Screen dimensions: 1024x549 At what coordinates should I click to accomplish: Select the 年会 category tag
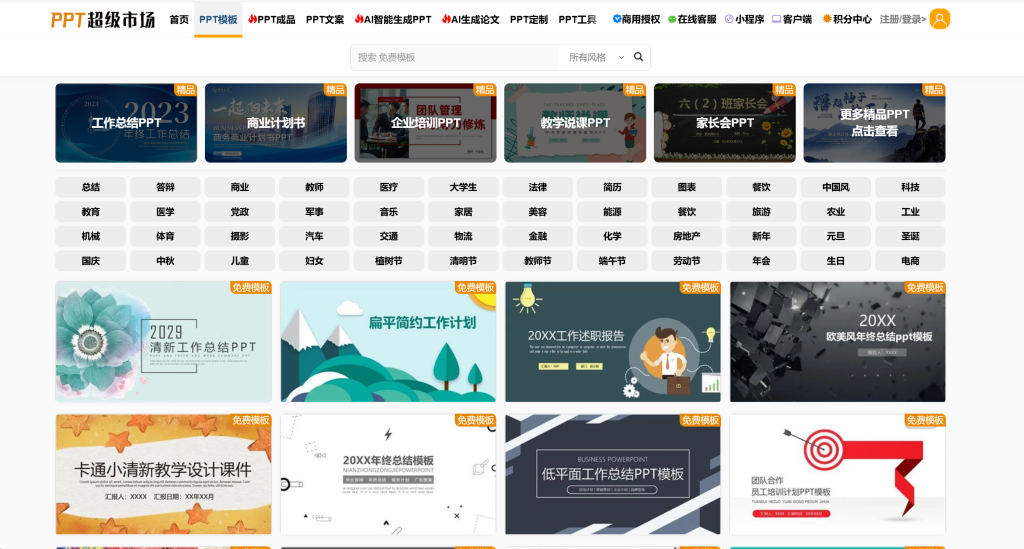(761, 260)
